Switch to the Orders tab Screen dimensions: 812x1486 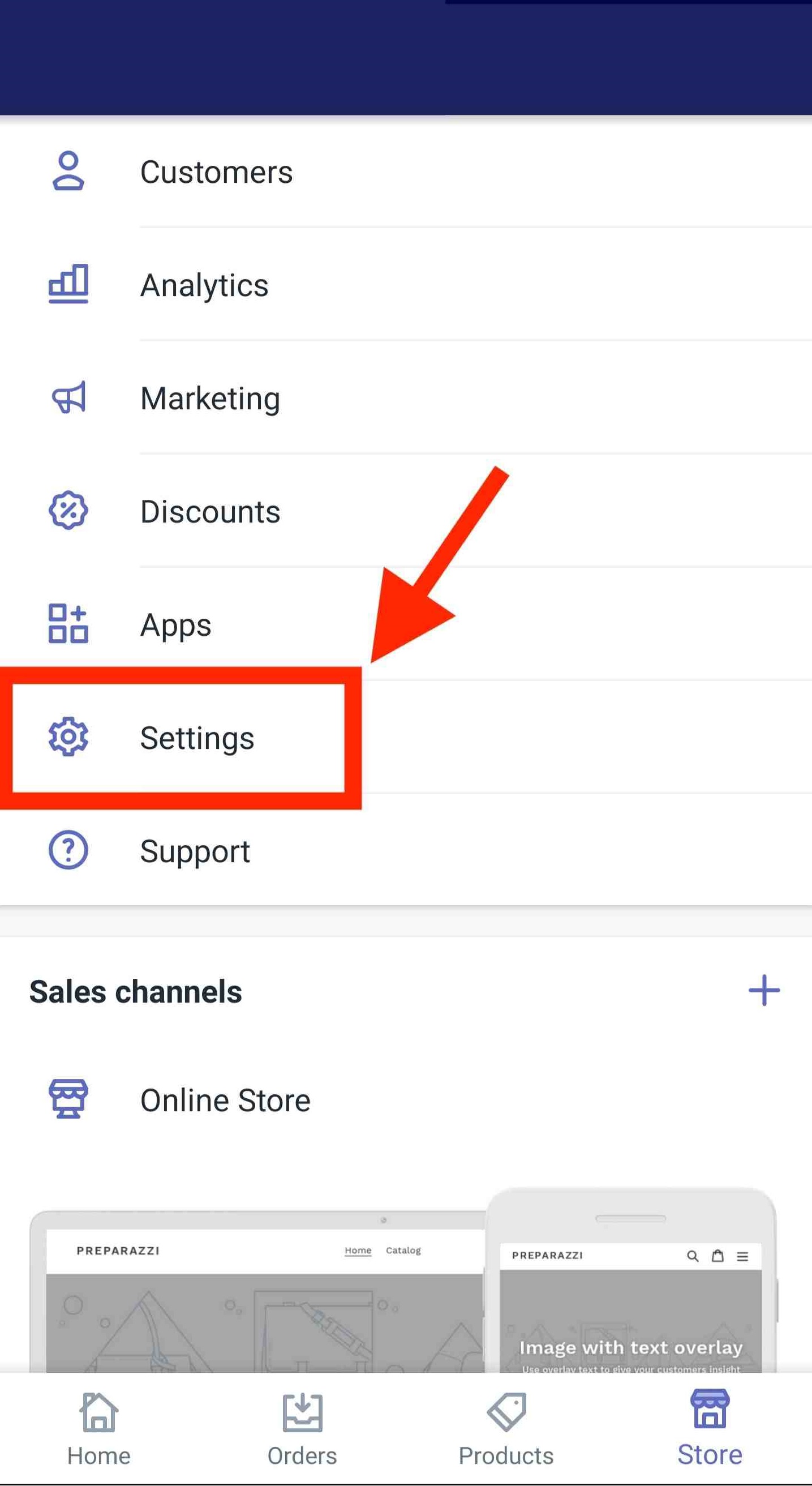pos(302,1429)
